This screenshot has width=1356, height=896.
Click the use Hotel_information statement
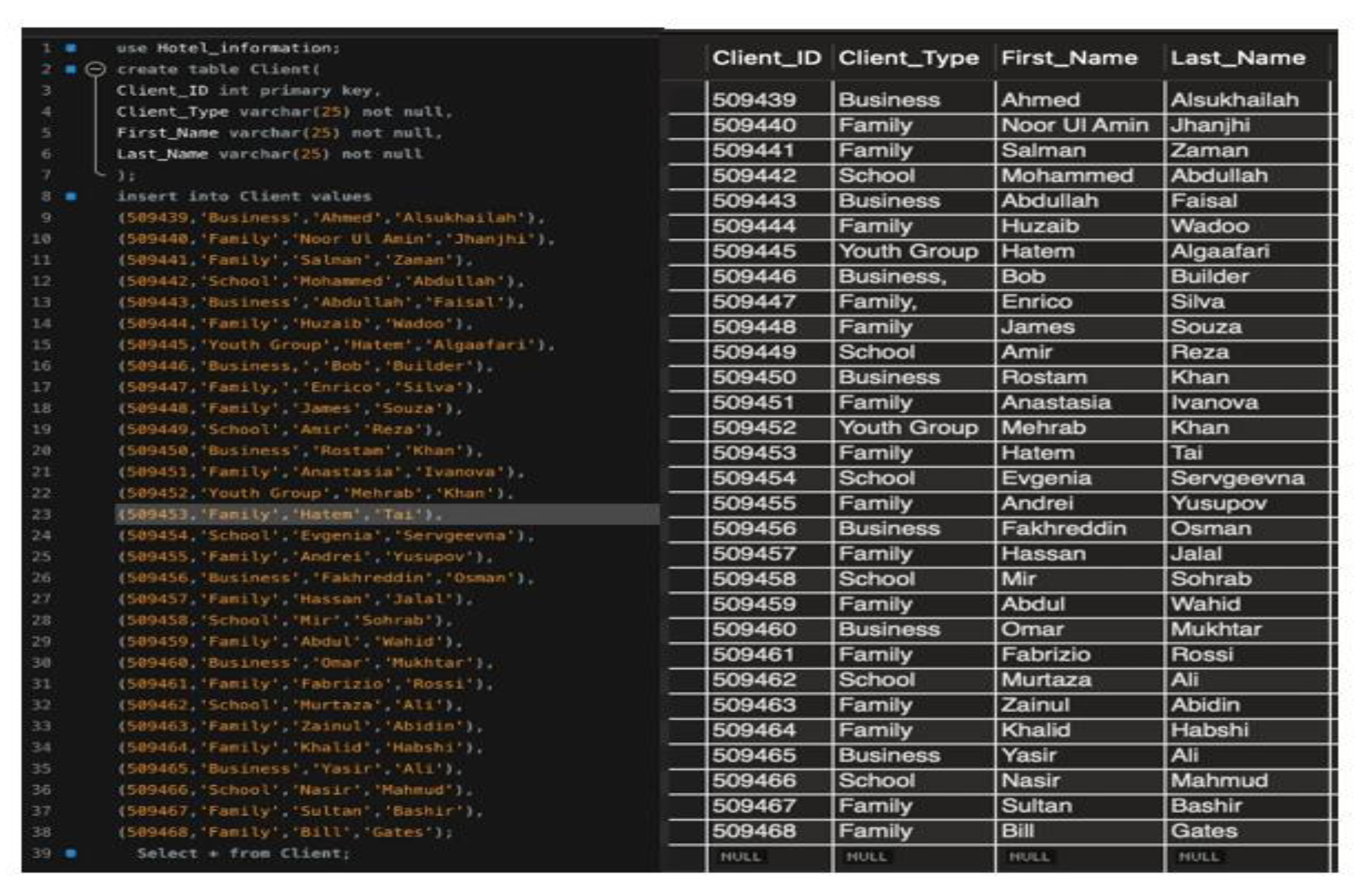tap(223, 48)
